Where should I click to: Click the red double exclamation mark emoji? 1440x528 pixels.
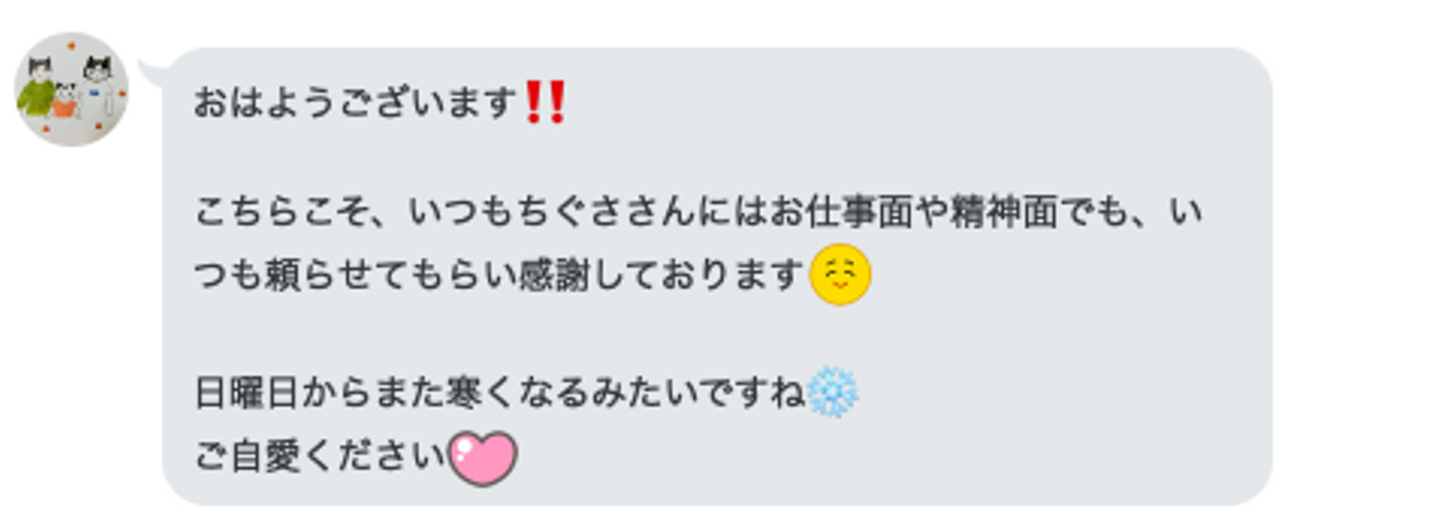pos(545,103)
